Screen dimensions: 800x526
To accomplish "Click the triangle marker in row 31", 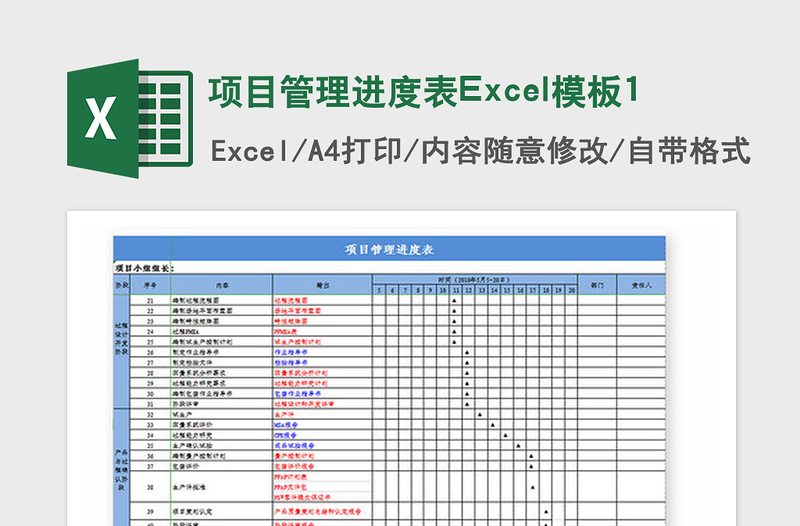I will coord(467,404).
